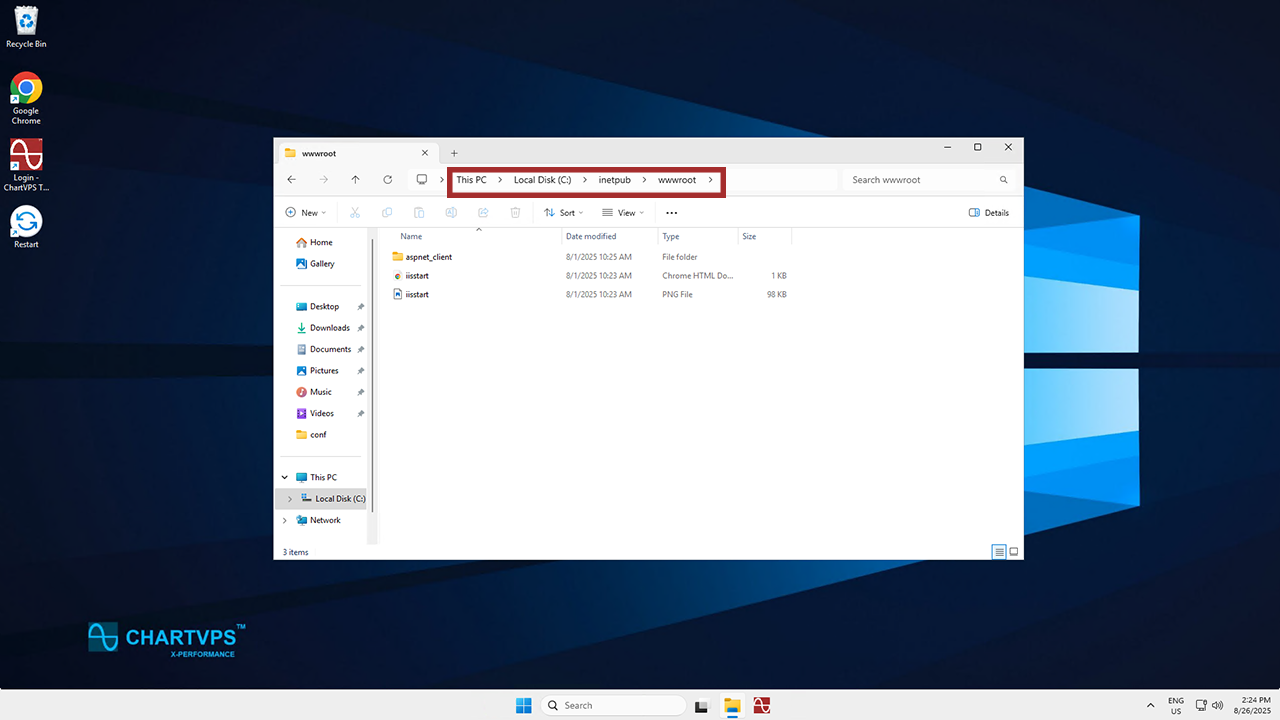1280x720 pixels.
Task: Collapse the This PC tree node
Action: pyautogui.click(x=285, y=478)
